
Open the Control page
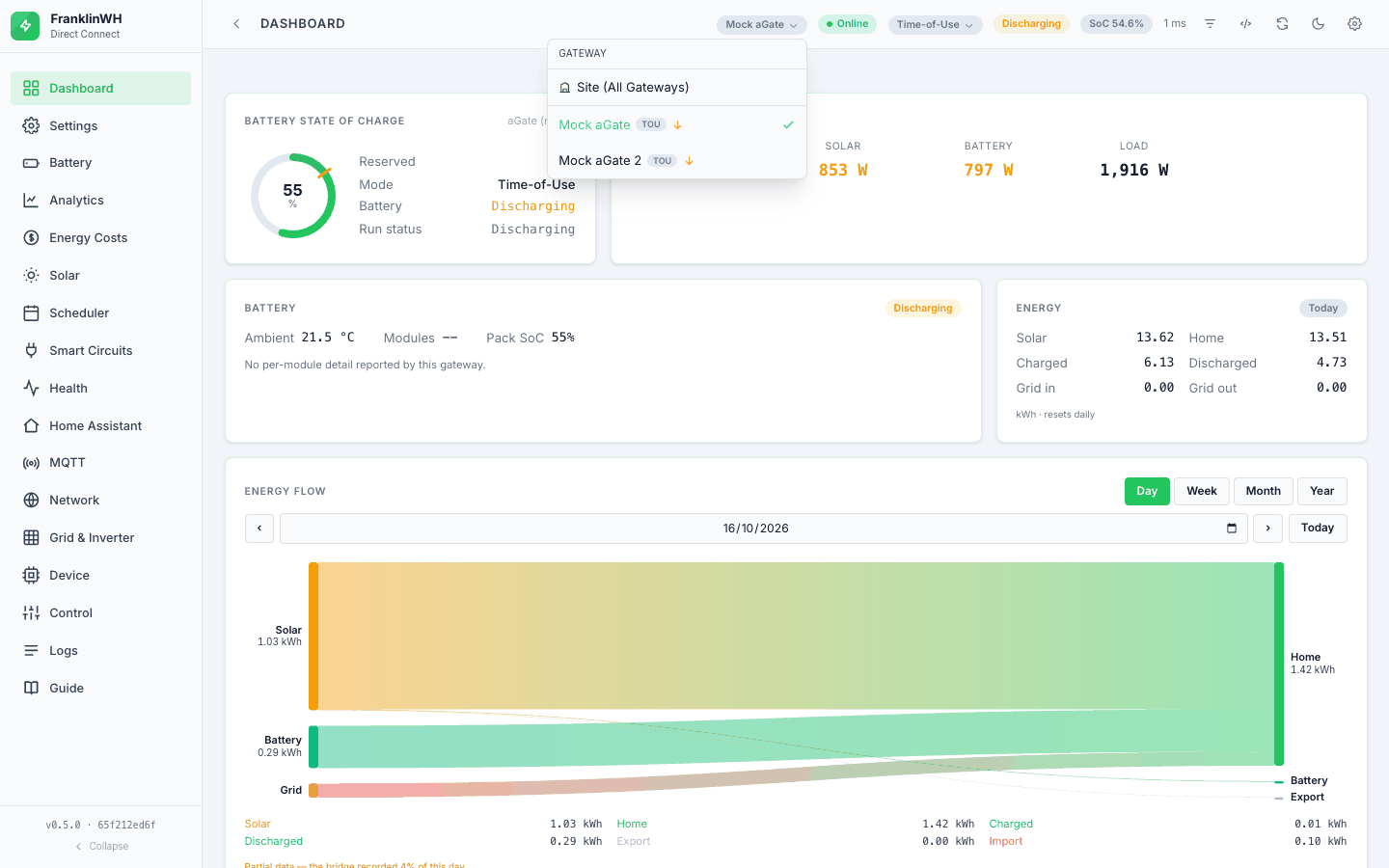(100, 613)
